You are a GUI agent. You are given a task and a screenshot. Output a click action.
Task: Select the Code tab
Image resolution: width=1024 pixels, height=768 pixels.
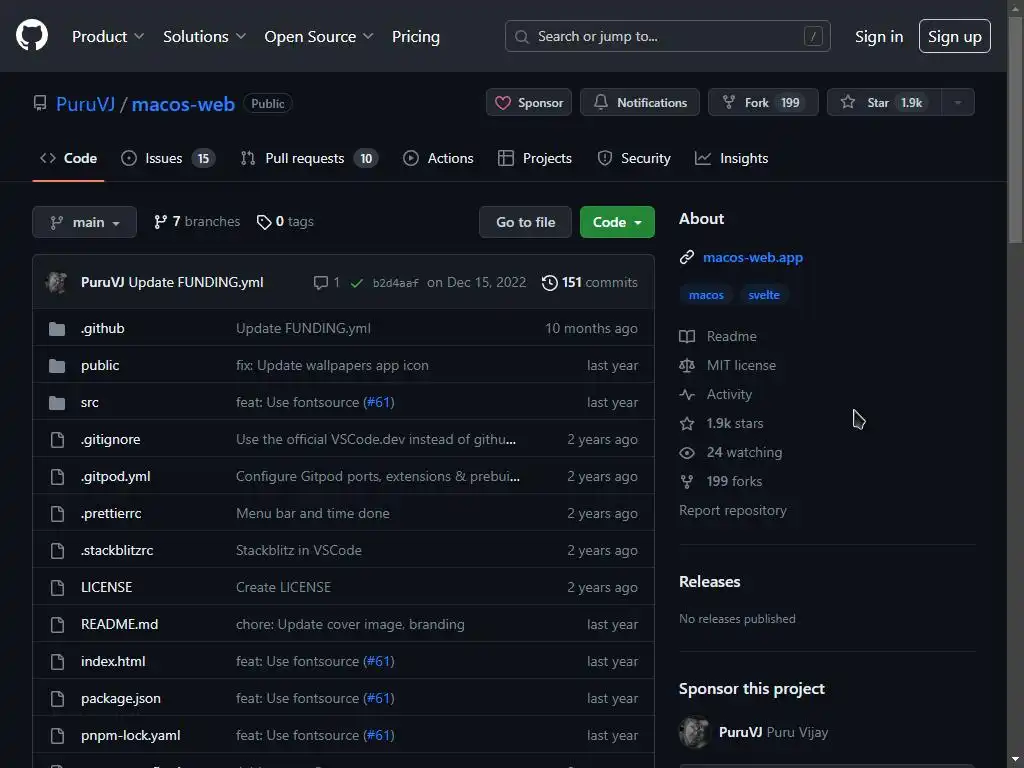(69, 158)
